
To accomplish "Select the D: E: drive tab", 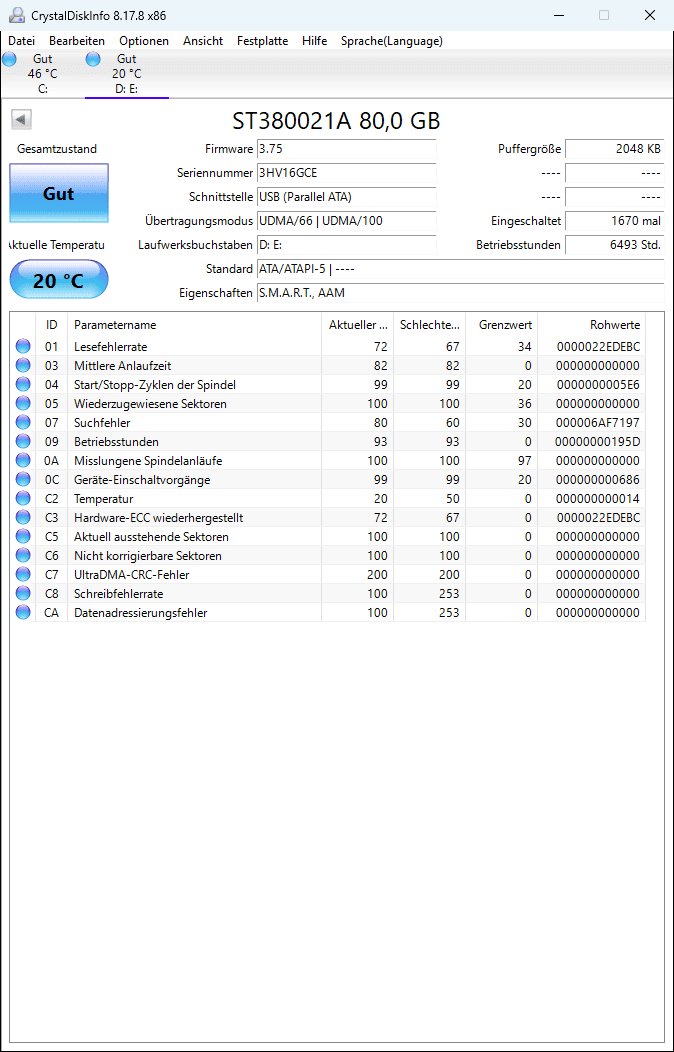I will (127, 74).
